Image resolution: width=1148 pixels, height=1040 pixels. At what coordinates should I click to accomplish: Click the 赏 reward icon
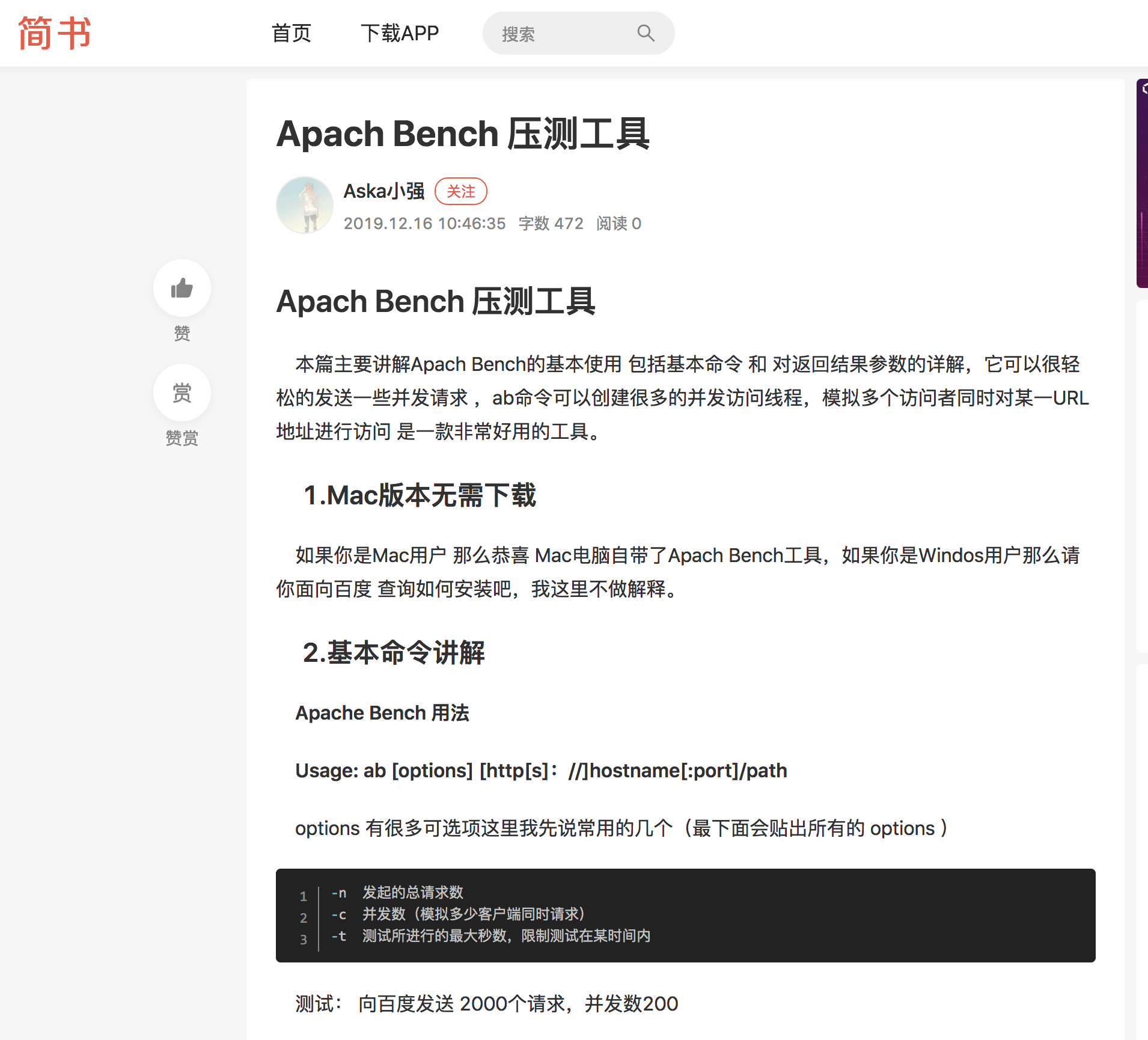tap(182, 392)
